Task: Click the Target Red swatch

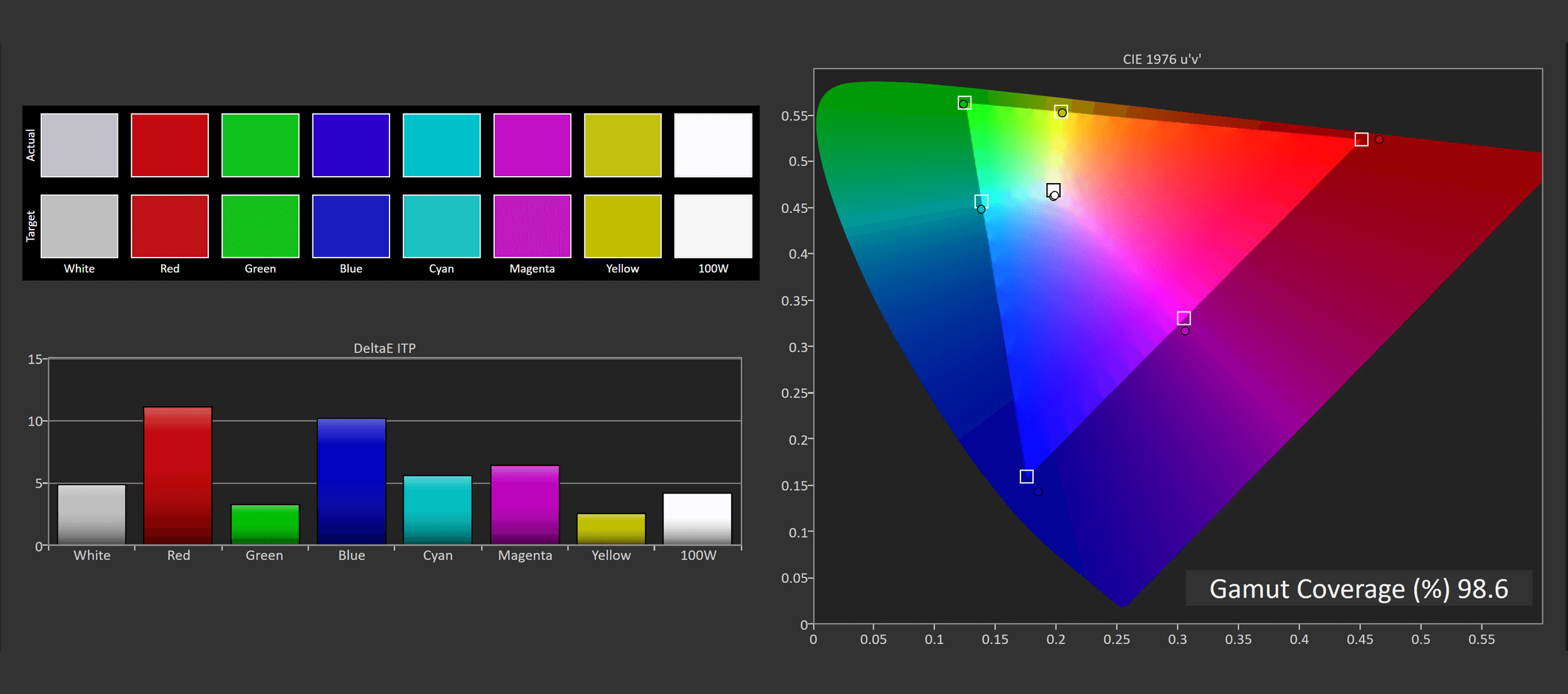Action: 169,226
